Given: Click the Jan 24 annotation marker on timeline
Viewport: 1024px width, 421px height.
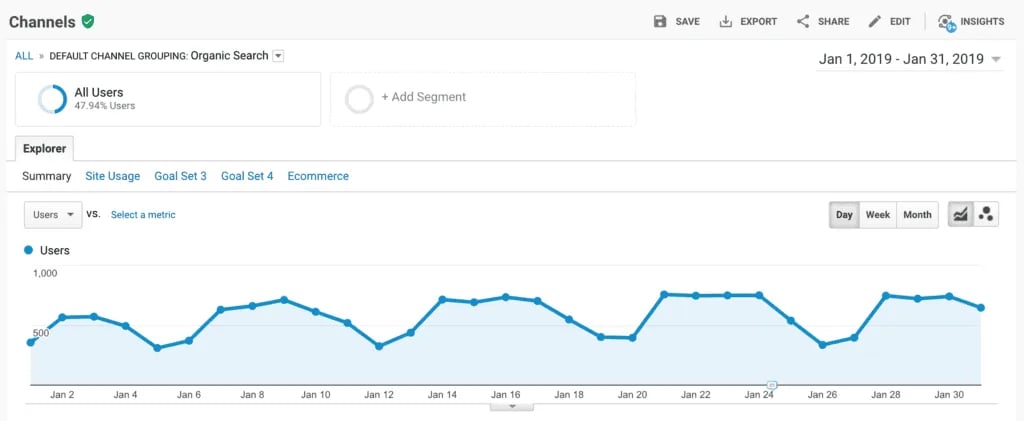Looking at the screenshot, I should (771, 385).
